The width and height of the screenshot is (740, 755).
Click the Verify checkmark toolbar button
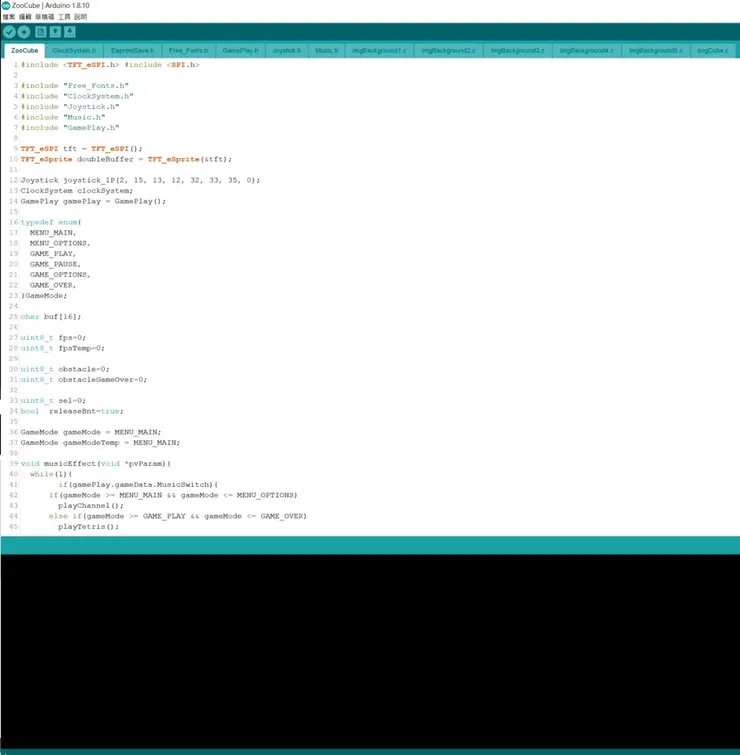[x=9, y=32]
